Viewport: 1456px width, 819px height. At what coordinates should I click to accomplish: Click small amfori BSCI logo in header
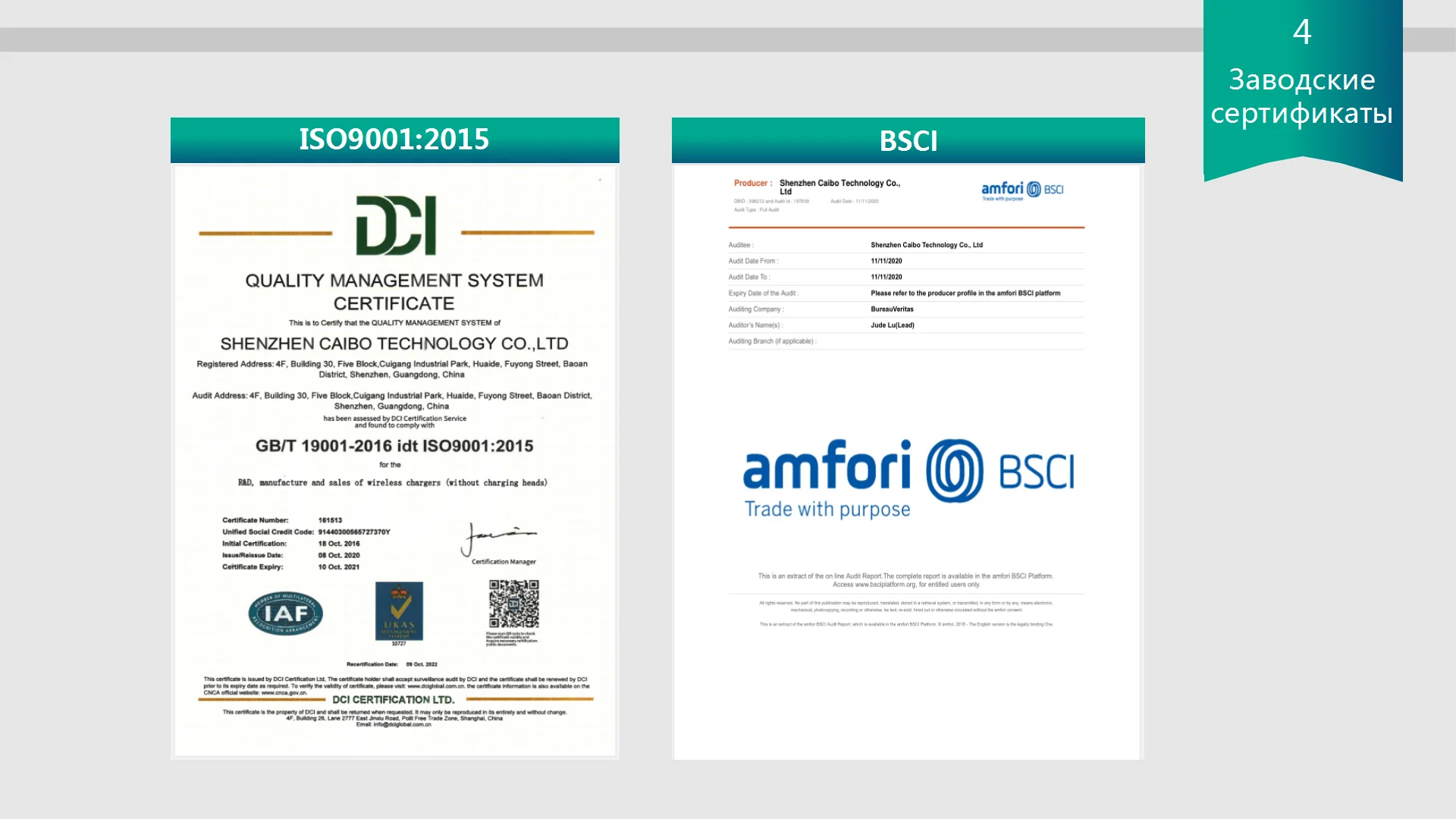coord(1021,190)
